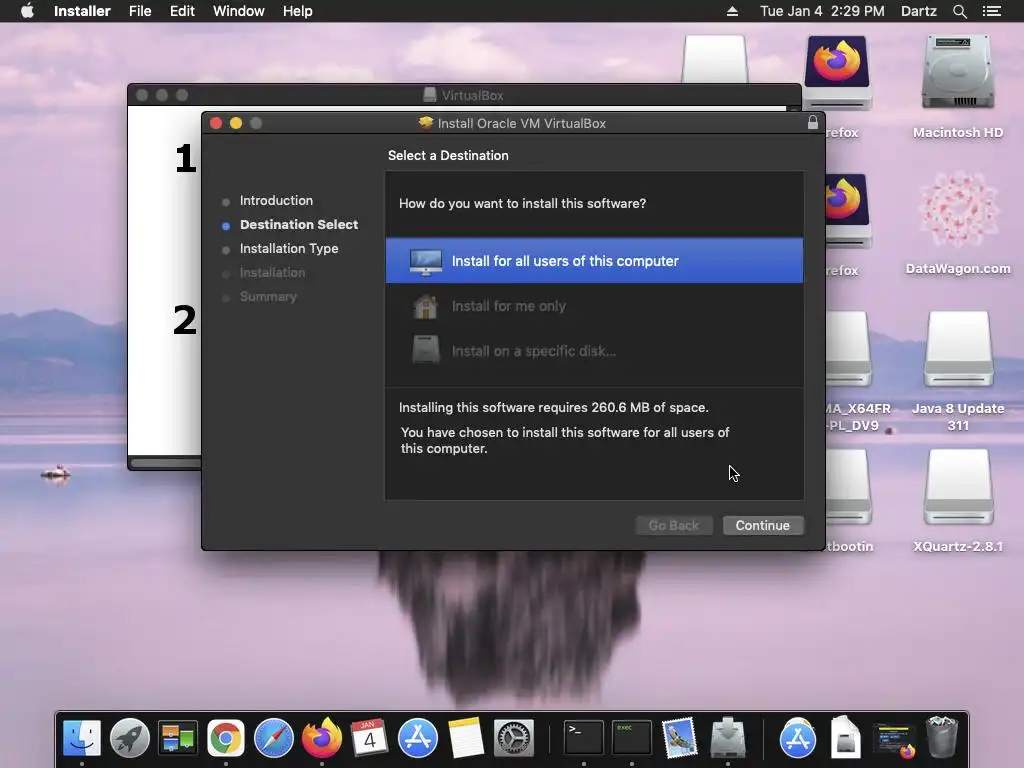This screenshot has height=768, width=1024.
Task: Click VirtualBox package icon in installer title
Action: (x=426, y=123)
